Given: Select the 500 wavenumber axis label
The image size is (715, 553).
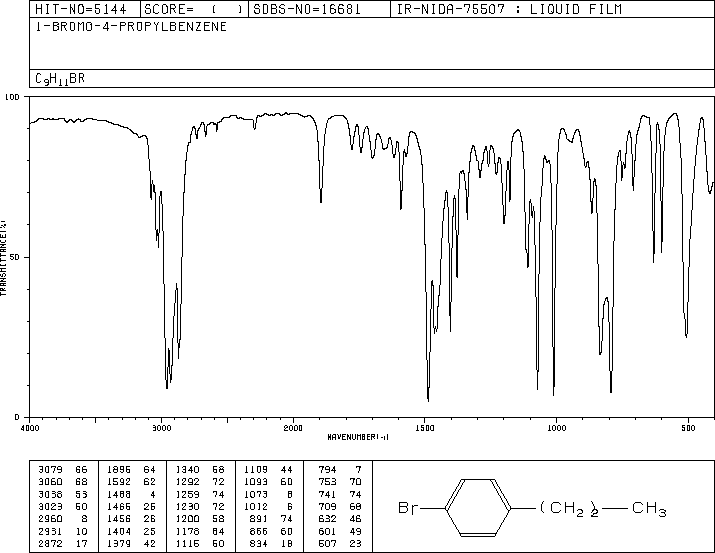Looking at the screenshot, I should 688,428.
